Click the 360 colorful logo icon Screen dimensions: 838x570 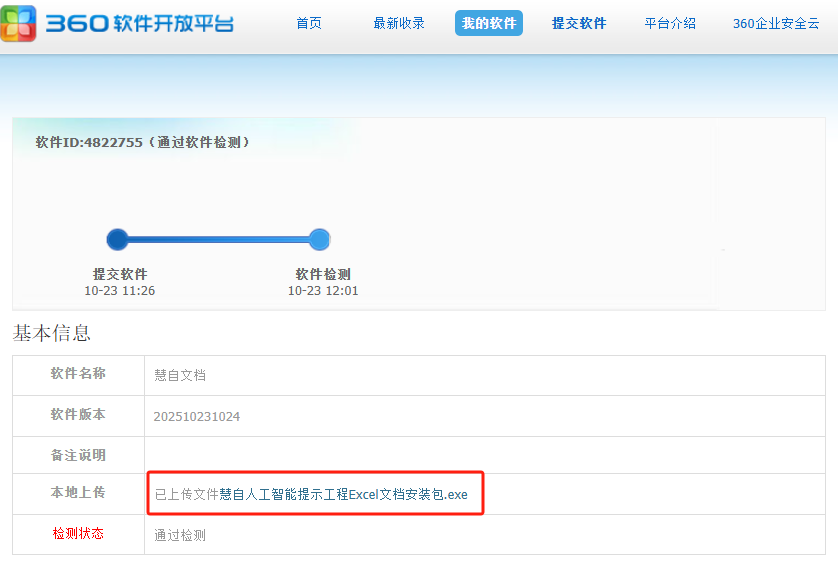pos(20,23)
